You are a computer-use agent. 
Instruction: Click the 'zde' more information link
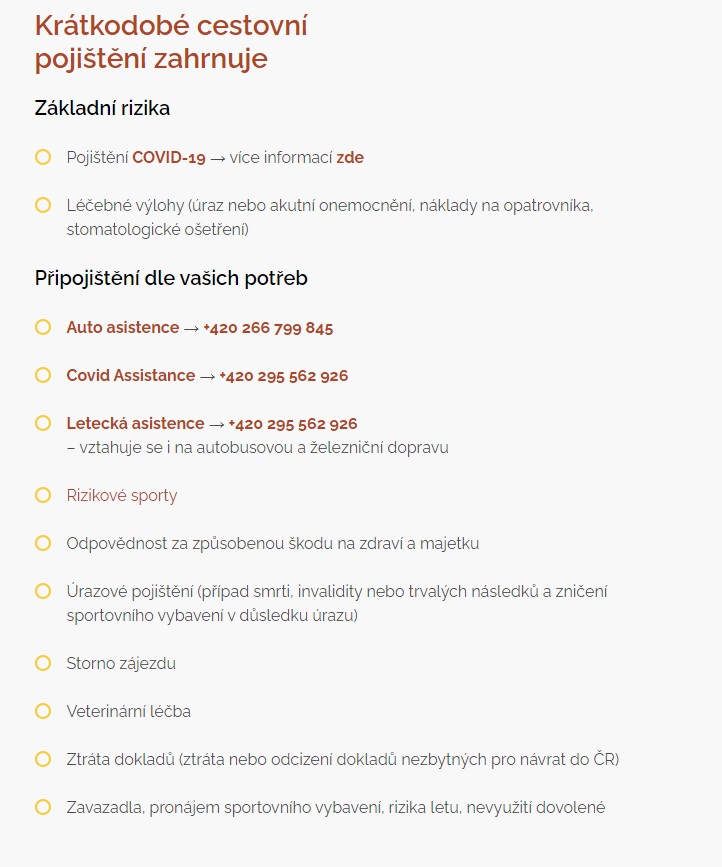pyautogui.click(x=350, y=158)
